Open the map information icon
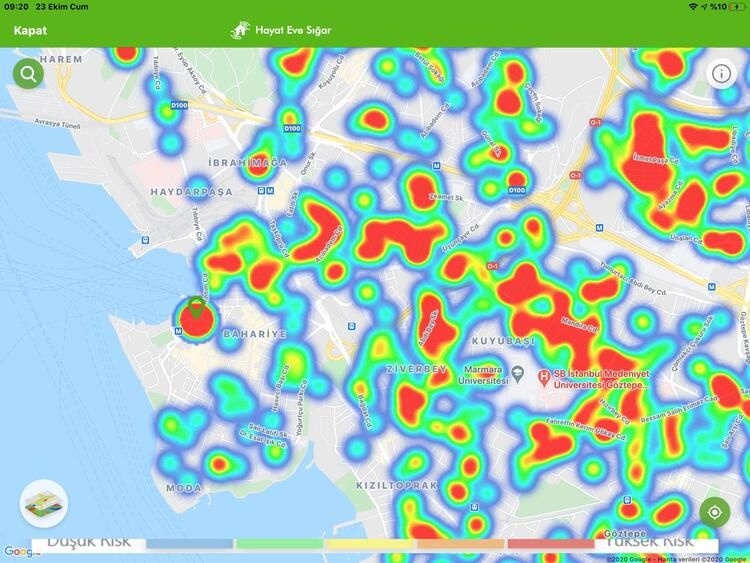Image resolution: width=750 pixels, height=563 pixels. click(x=720, y=73)
